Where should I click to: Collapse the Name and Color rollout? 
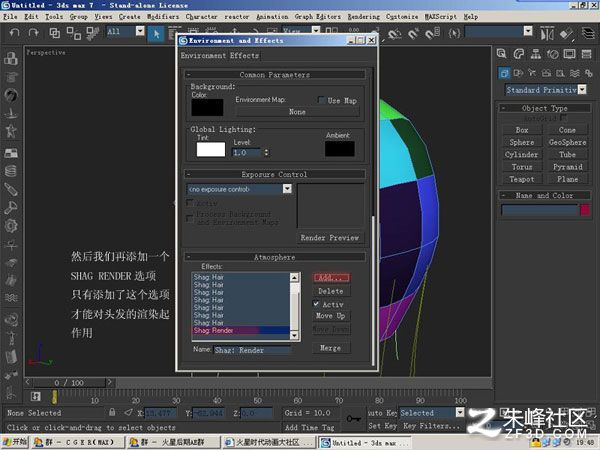tap(545, 195)
